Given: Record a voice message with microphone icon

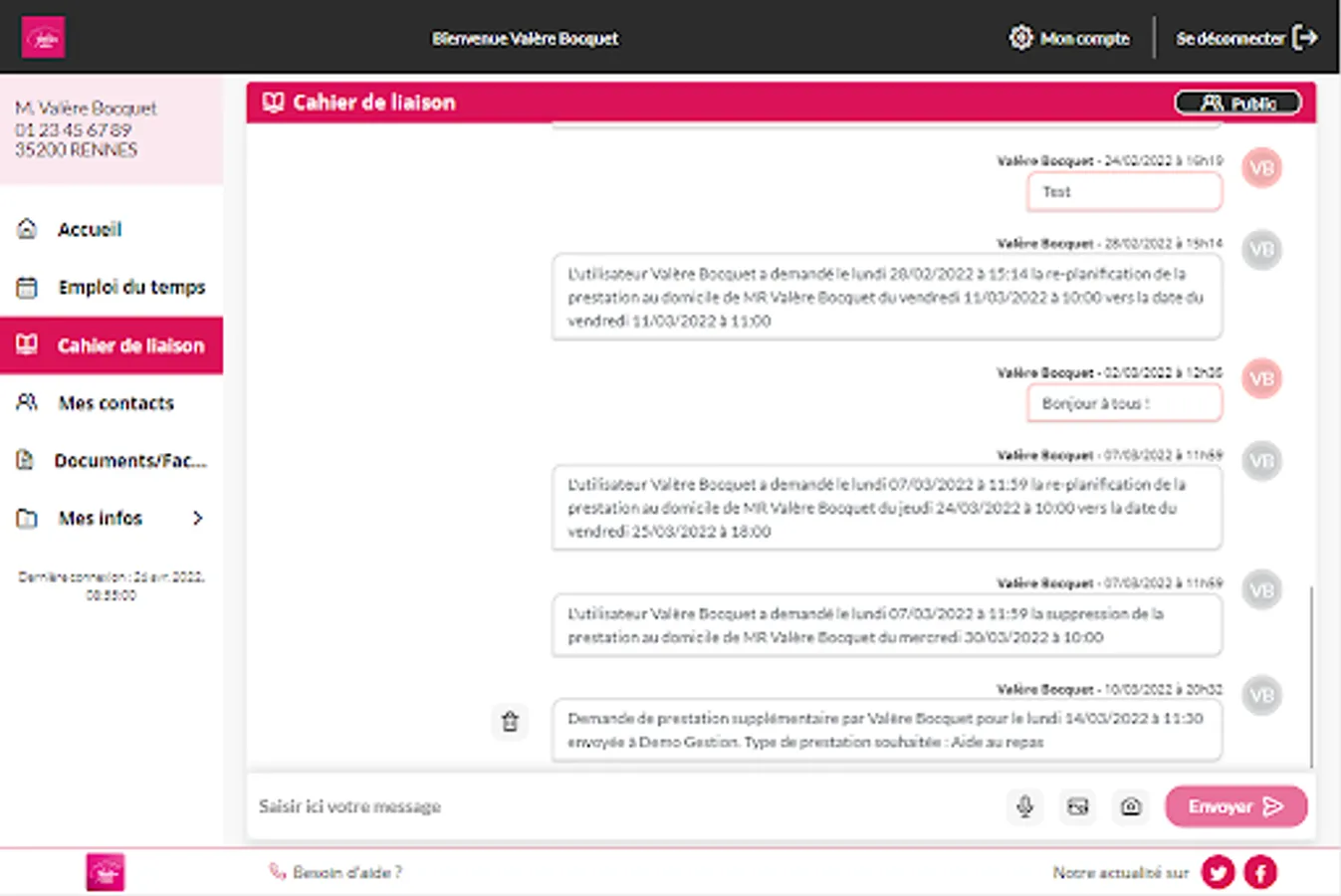Looking at the screenshot, I should 1024,806.
